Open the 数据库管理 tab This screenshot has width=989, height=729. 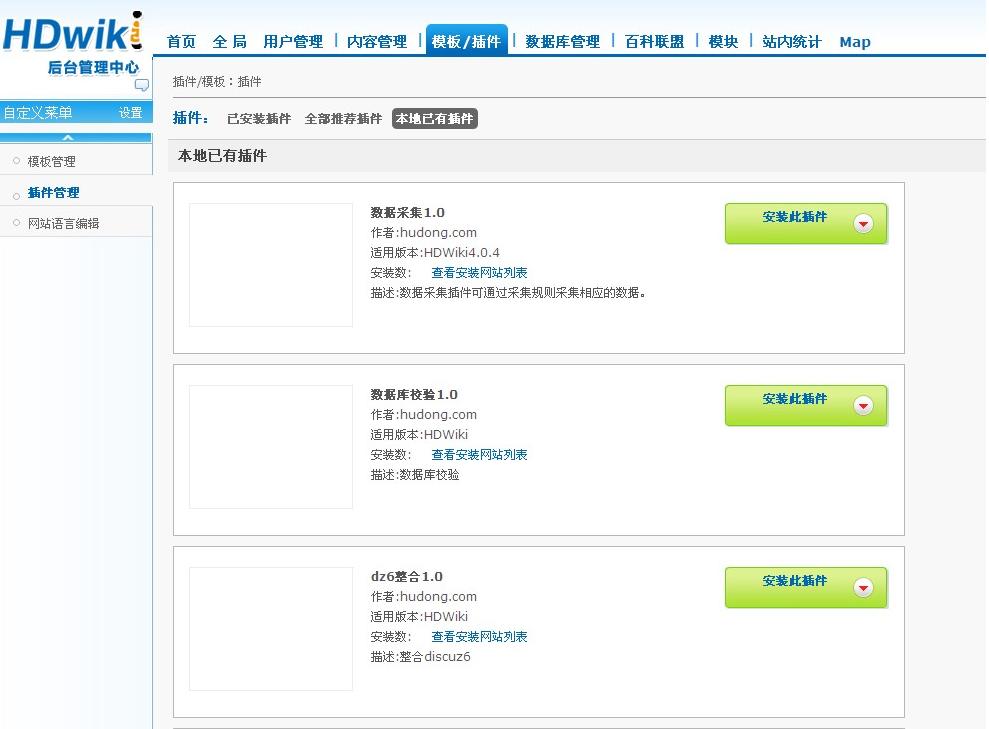click(x=563, y=42)
